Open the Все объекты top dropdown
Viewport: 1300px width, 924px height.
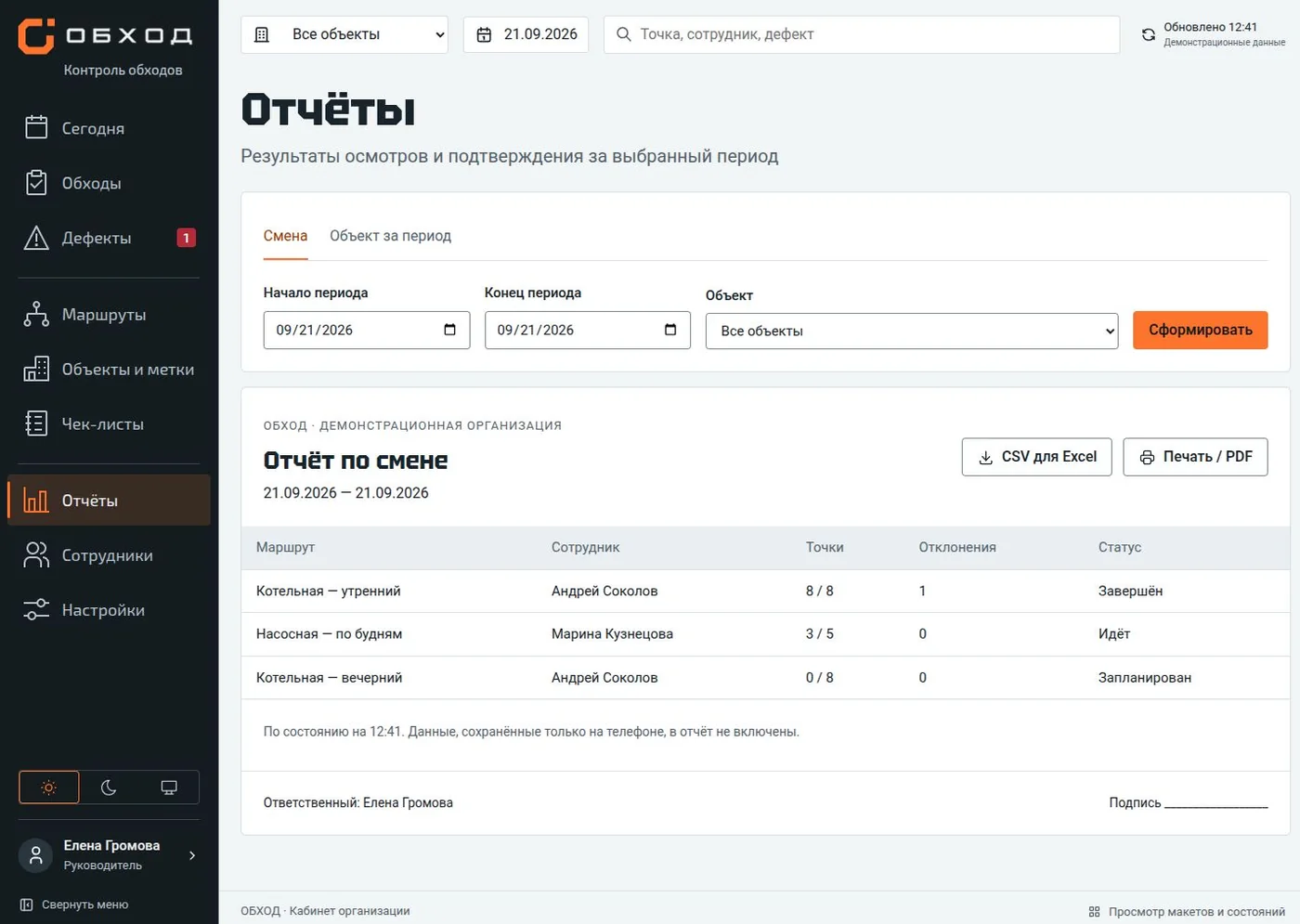344,34
